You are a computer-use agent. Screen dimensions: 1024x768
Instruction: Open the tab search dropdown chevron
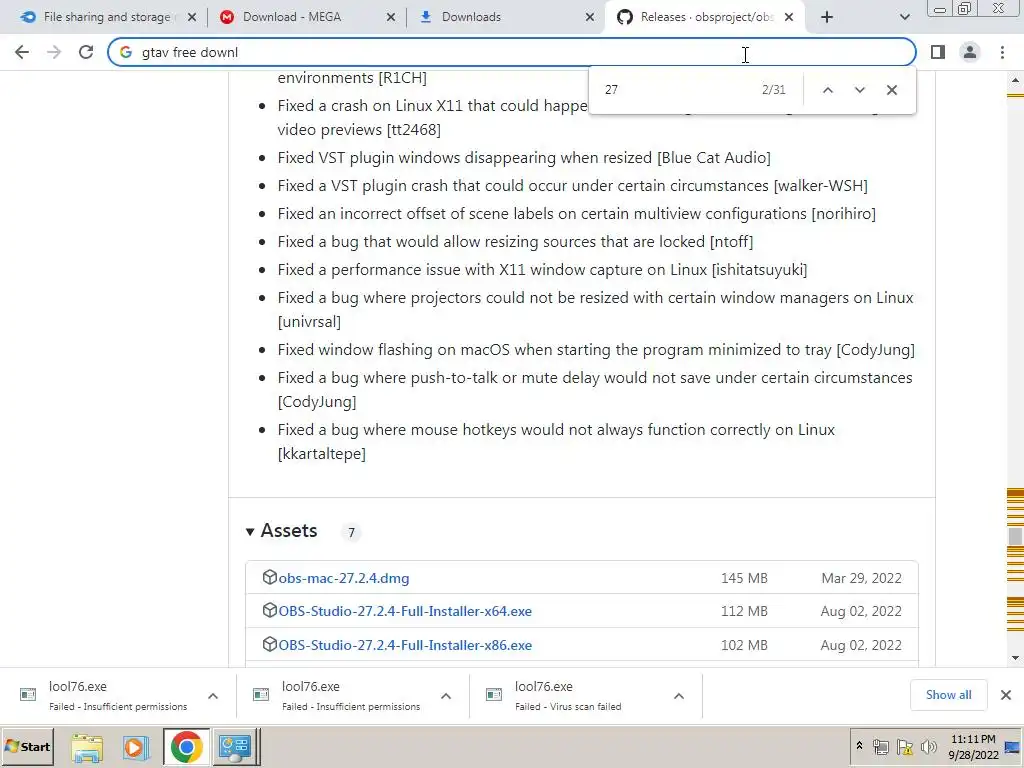click(x=904, y=18)
